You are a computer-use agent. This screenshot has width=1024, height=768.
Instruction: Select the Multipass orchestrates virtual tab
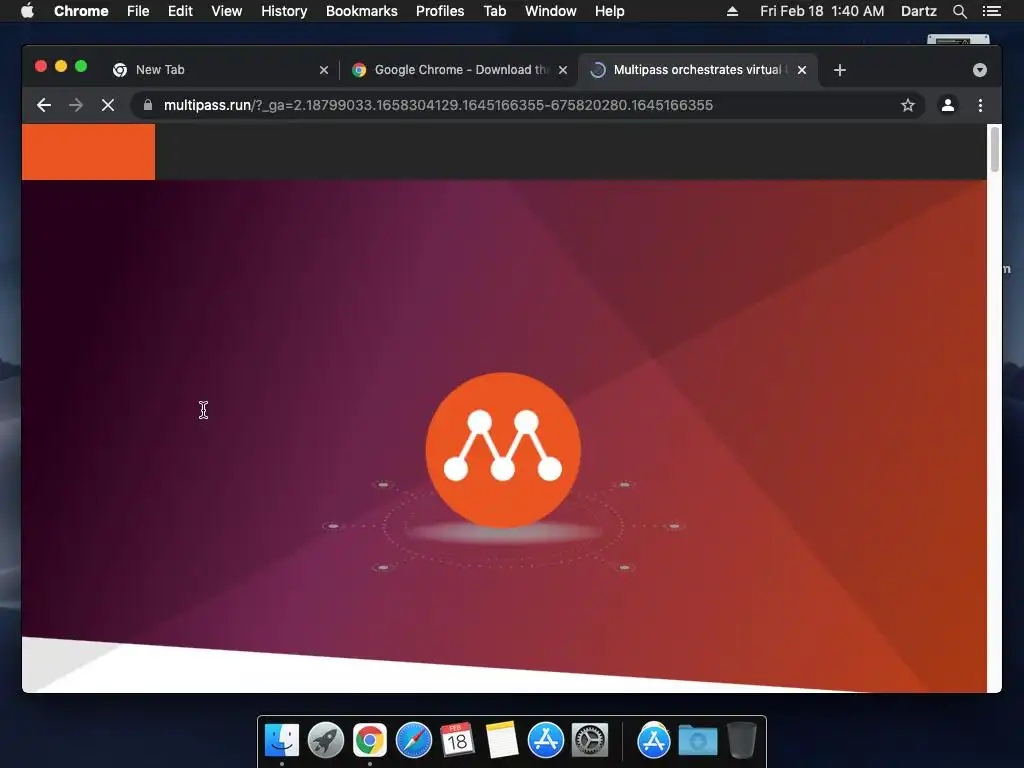[697, 70]
